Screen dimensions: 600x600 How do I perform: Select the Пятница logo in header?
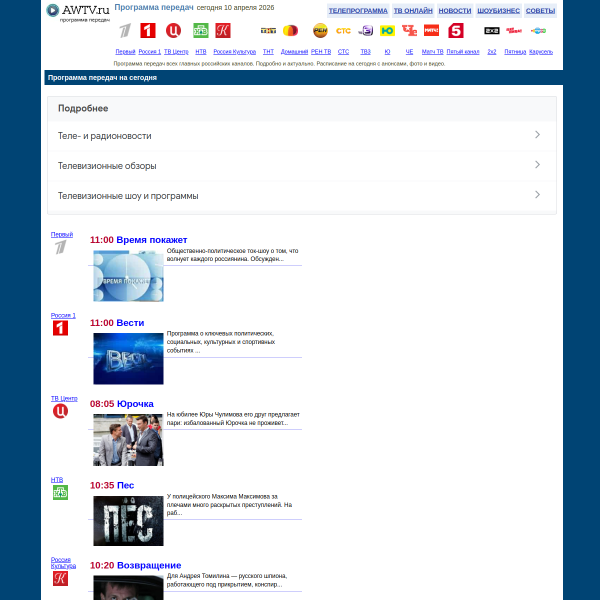(514, 31)
